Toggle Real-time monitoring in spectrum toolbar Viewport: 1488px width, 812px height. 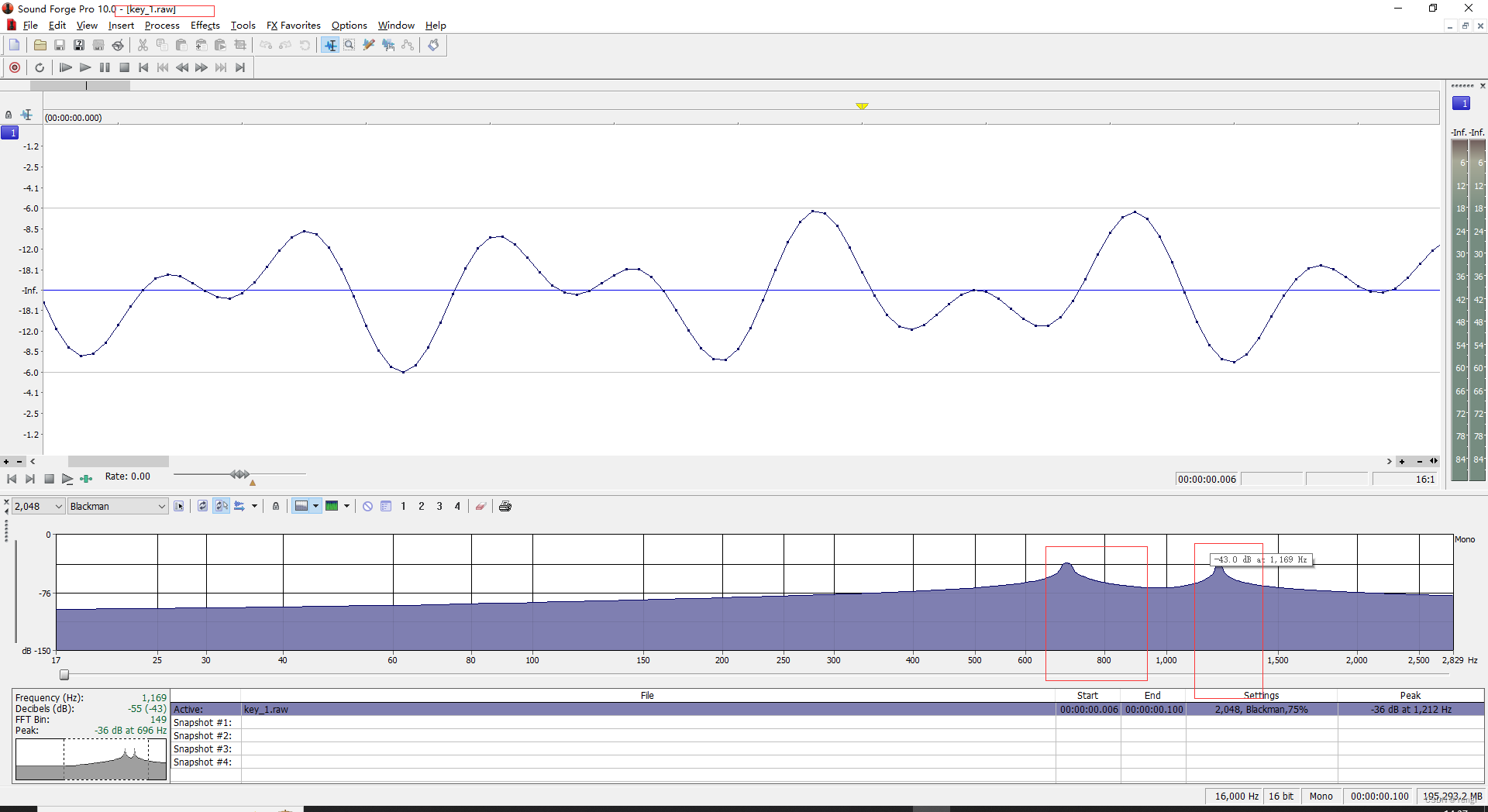(239, 506)
